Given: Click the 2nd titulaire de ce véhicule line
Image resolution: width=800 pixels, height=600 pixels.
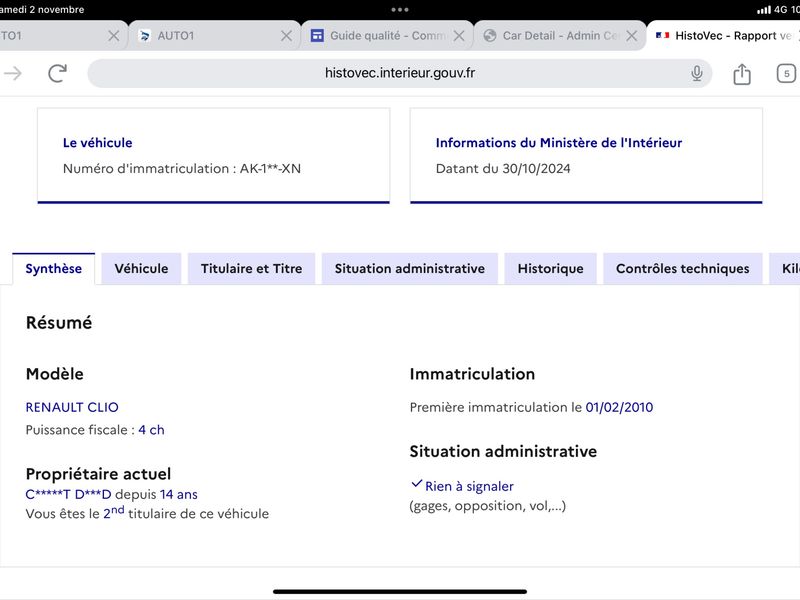Looking at the screenshot, I should click(147, 513).
